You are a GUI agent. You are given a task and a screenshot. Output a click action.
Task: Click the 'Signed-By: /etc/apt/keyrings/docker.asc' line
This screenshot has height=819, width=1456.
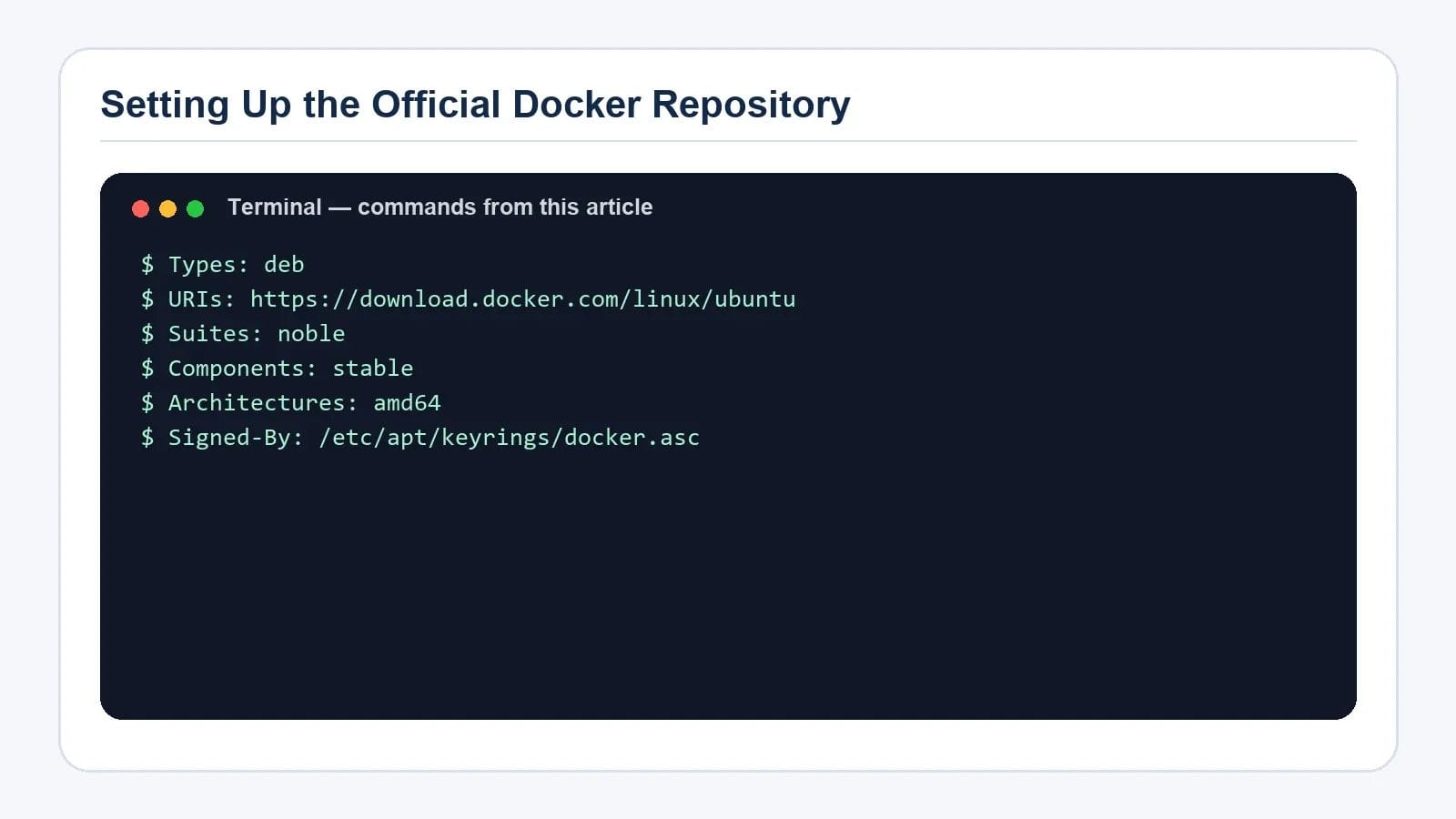click(420, 438)
